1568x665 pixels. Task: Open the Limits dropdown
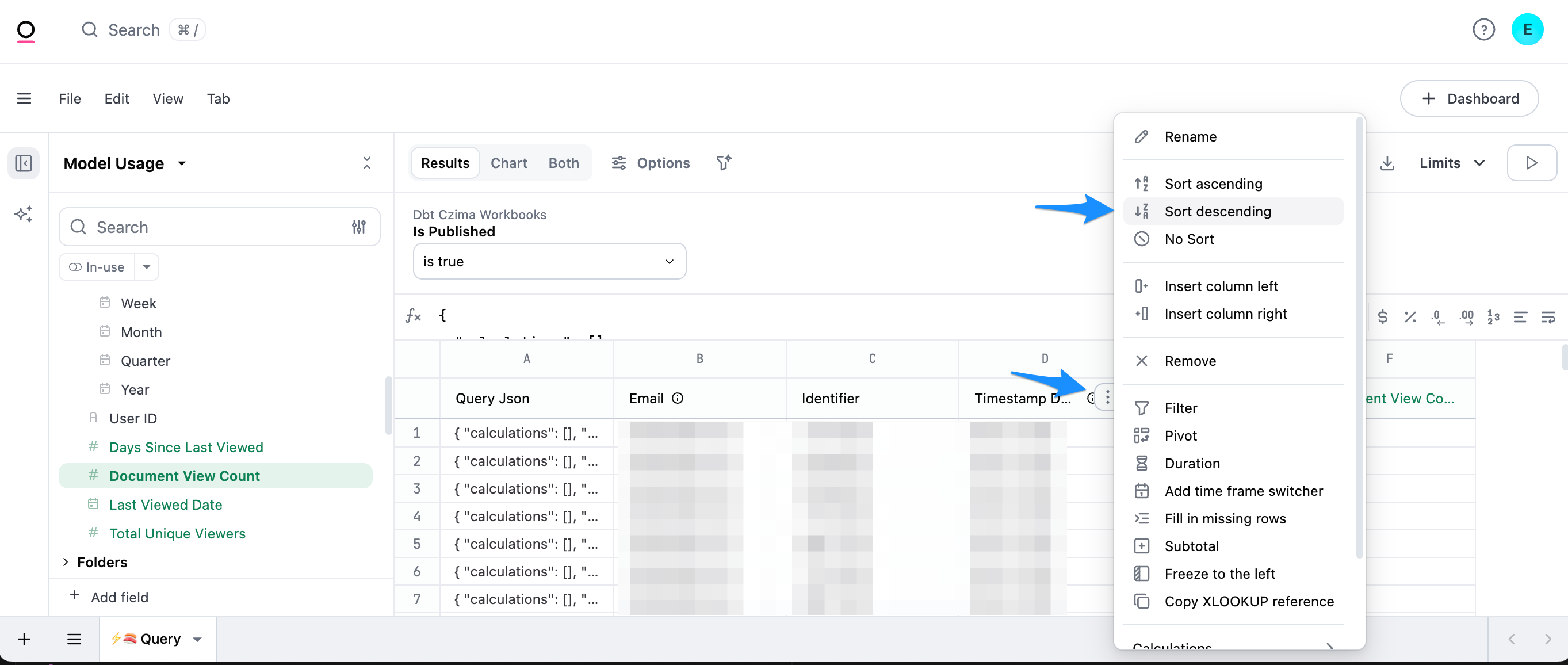click(1452, 163)
